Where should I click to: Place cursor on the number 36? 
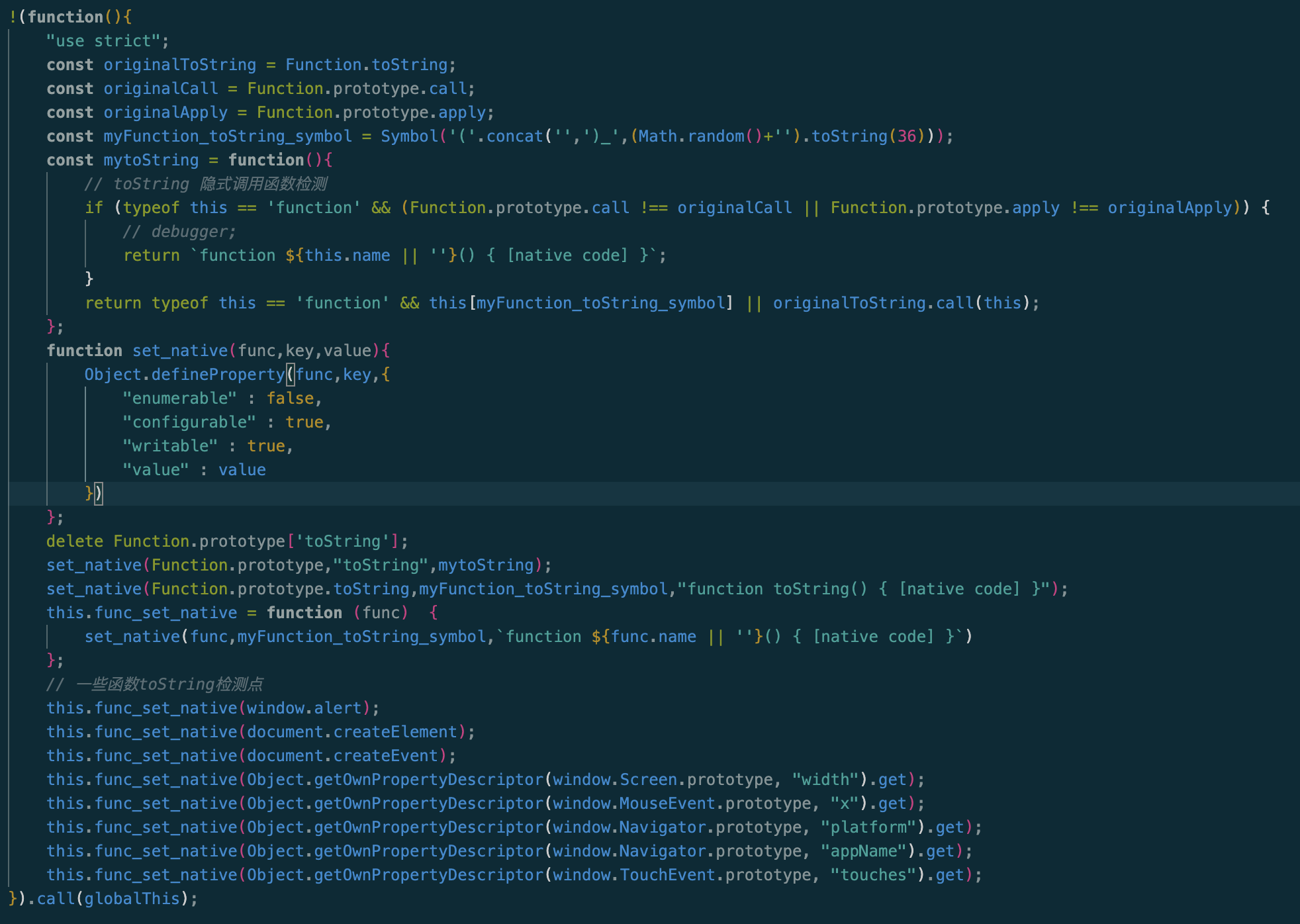click(x=906, y=136)
